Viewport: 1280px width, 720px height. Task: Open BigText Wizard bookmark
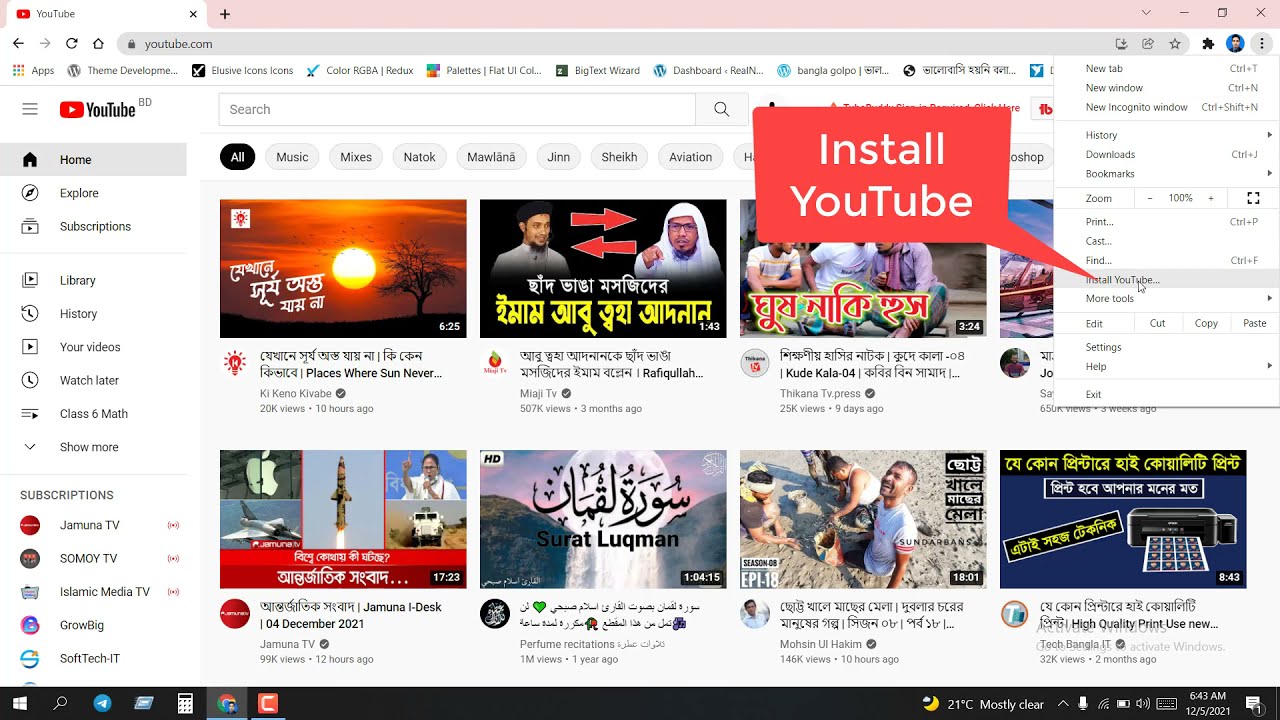click(x=597, y=71)
